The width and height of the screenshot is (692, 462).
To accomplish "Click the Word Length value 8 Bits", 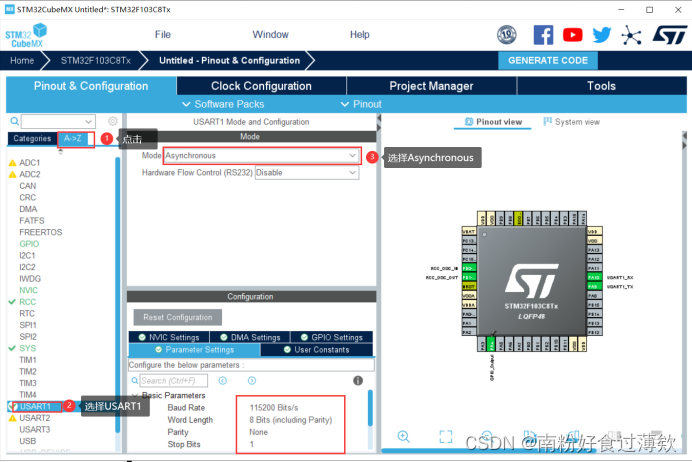I will [290, 420].
